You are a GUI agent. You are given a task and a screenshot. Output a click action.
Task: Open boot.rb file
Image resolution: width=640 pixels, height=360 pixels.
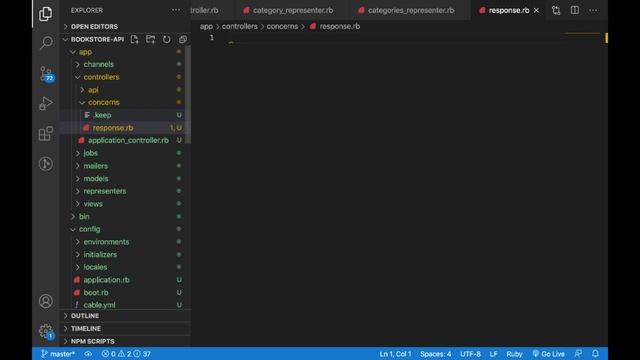(96, 292)
